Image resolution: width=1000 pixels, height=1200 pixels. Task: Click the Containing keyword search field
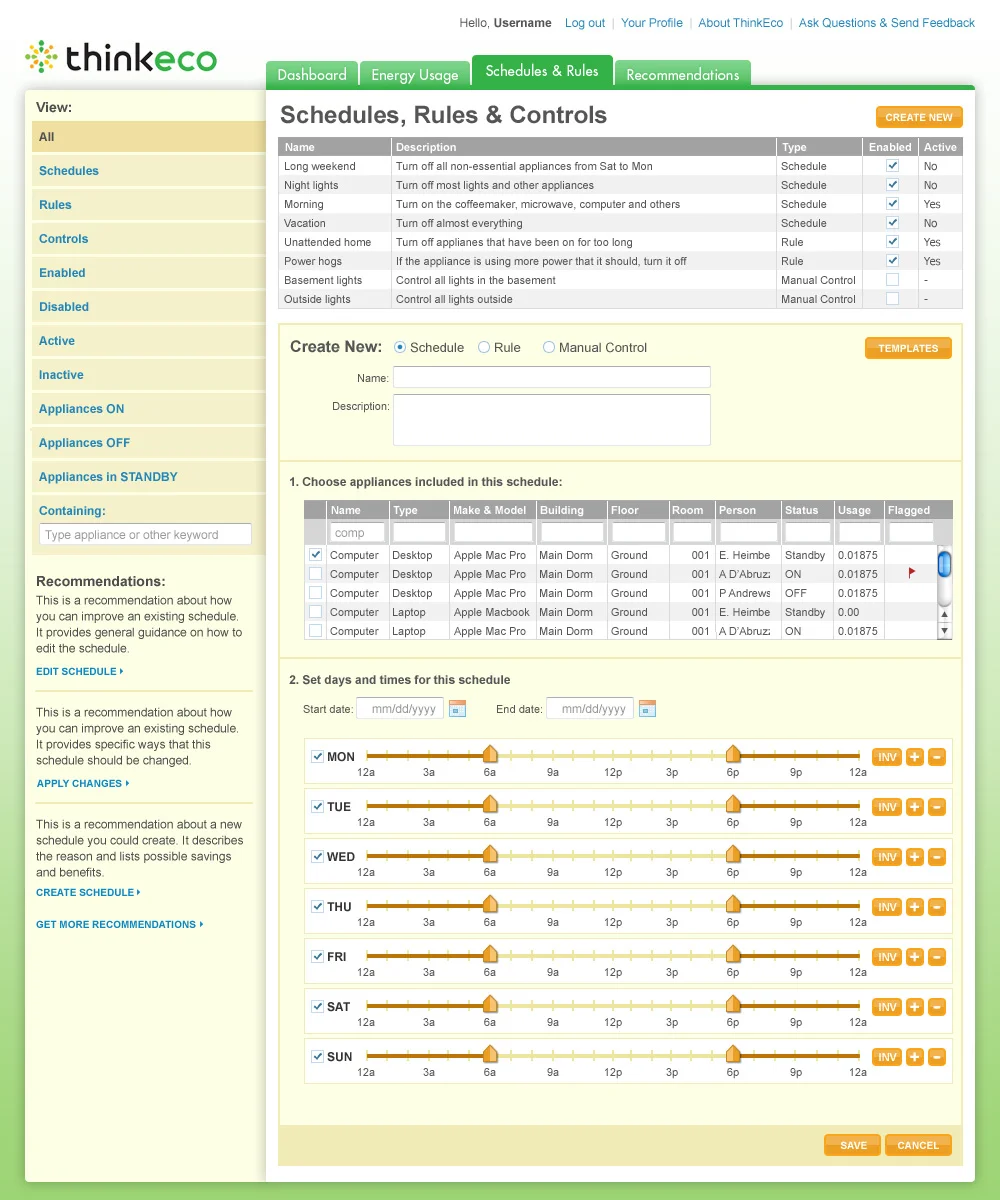145,535
